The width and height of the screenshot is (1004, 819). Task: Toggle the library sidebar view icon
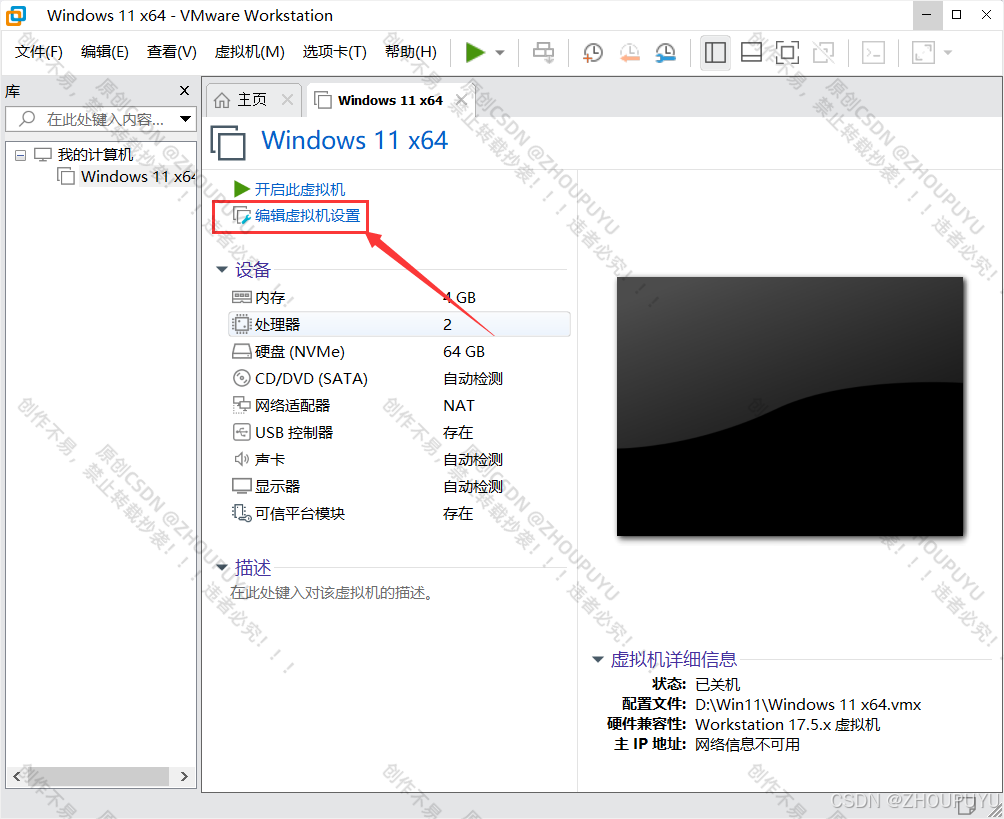pyautogui.click(x=715, y=53)
